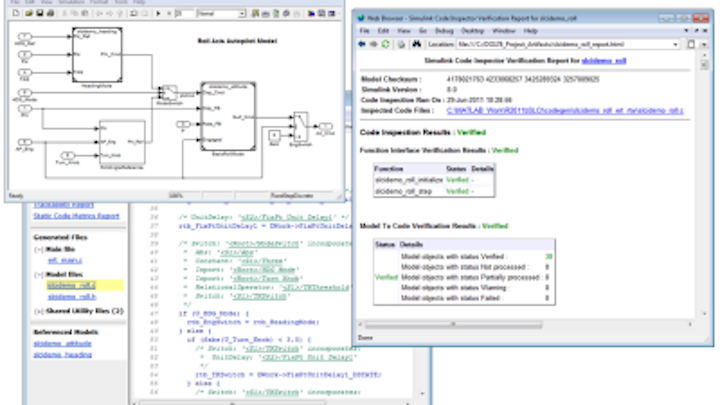Click slcidemo_roll_step function row

coord(434,191)
